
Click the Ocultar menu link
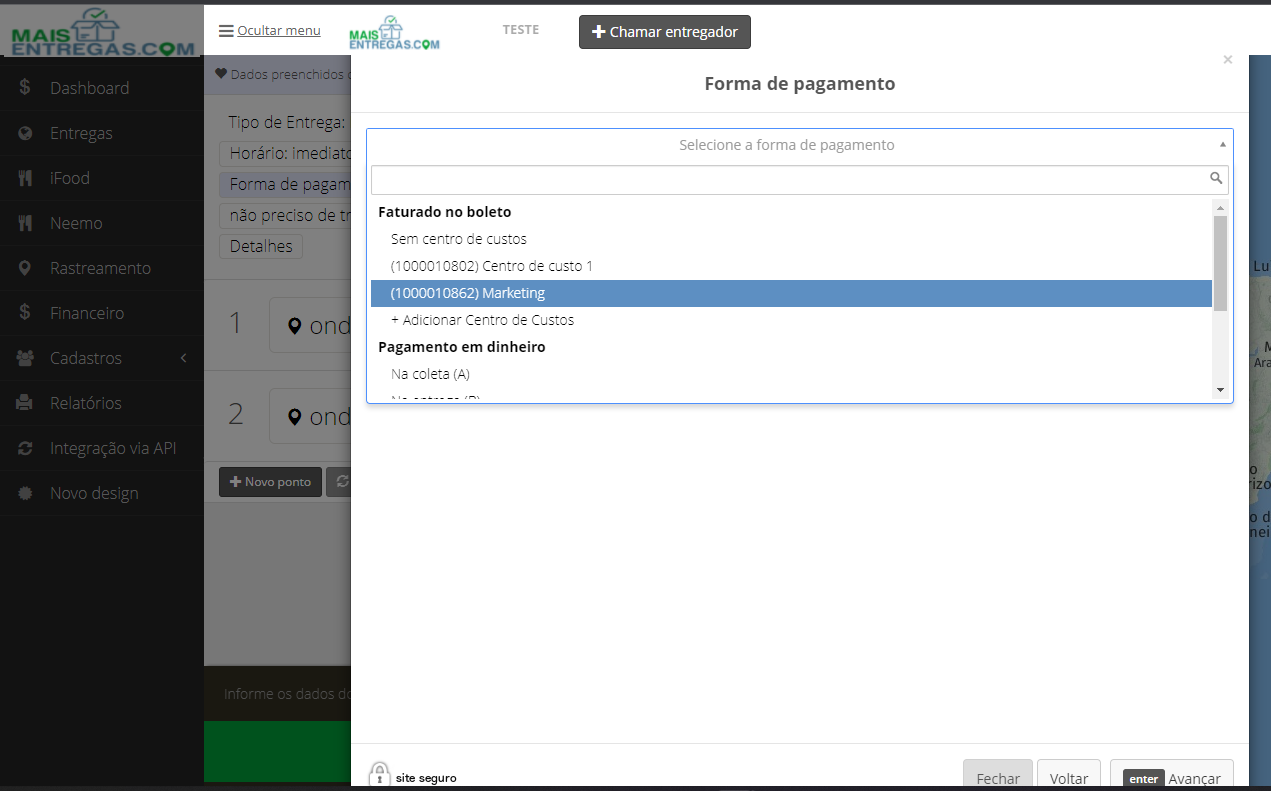click(x=279, y=31)
